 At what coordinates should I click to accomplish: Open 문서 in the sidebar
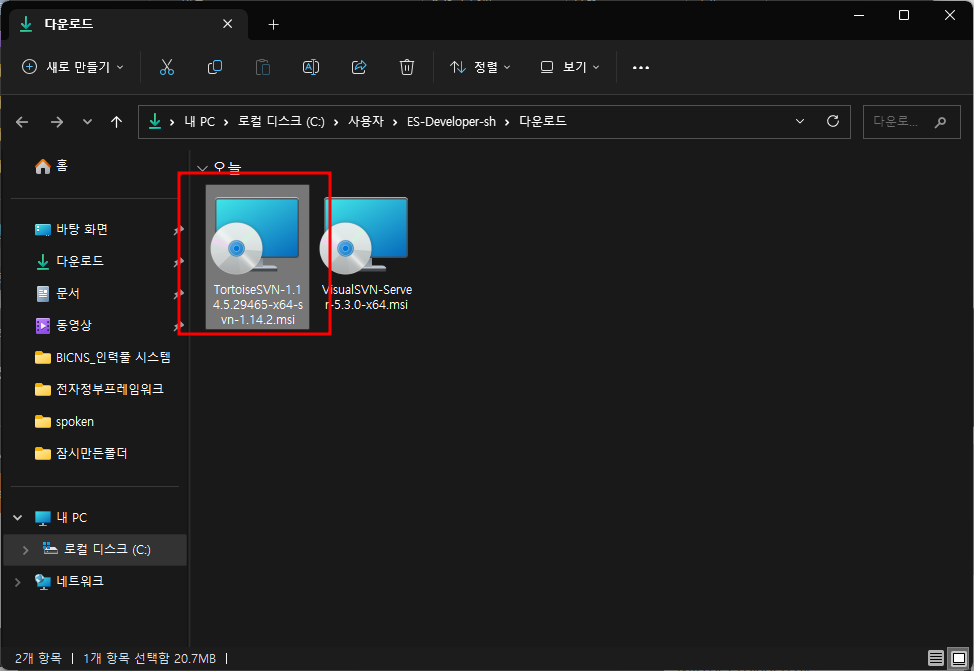click(58, 293)
